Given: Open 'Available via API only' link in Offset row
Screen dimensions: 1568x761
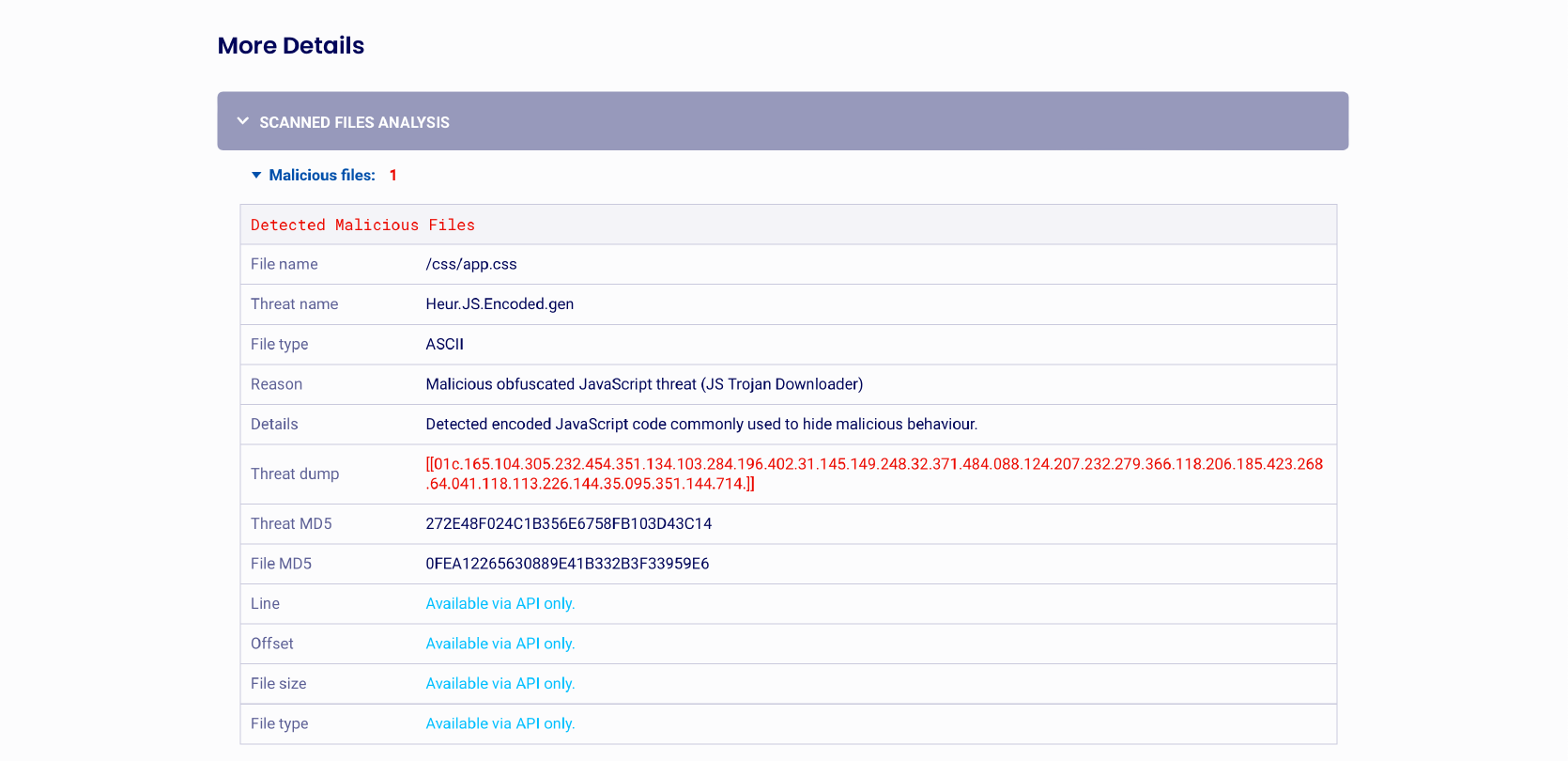Looking at the screenshot, I should click(500, 644).
